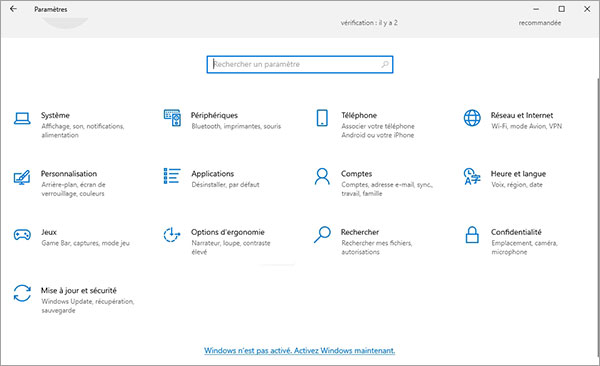600x366 pixels.
Task: Click the 'Paramètres' window title
Action: 51,9
